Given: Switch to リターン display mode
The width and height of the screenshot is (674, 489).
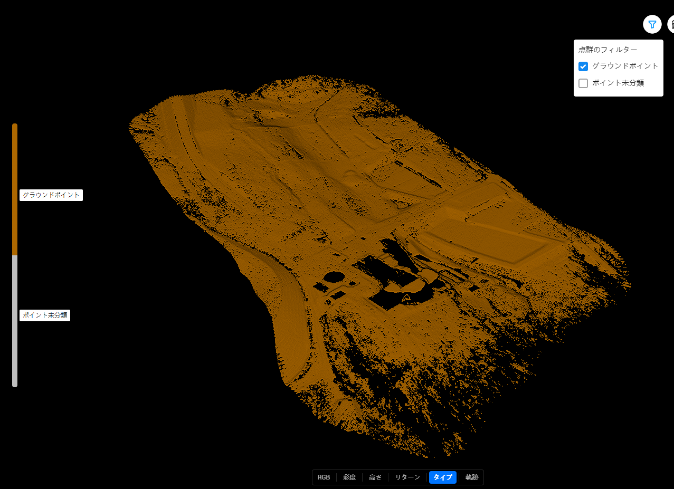Looking at the screenshot, I should (x=407, y=477).
